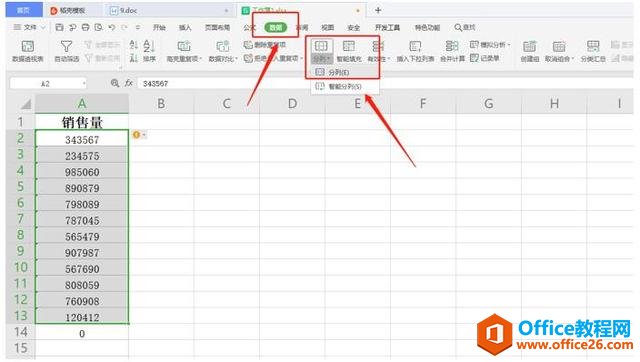Click 删除重复项 remove duplicates
This screenshot has width=640, height=362.
click(264, 44)
